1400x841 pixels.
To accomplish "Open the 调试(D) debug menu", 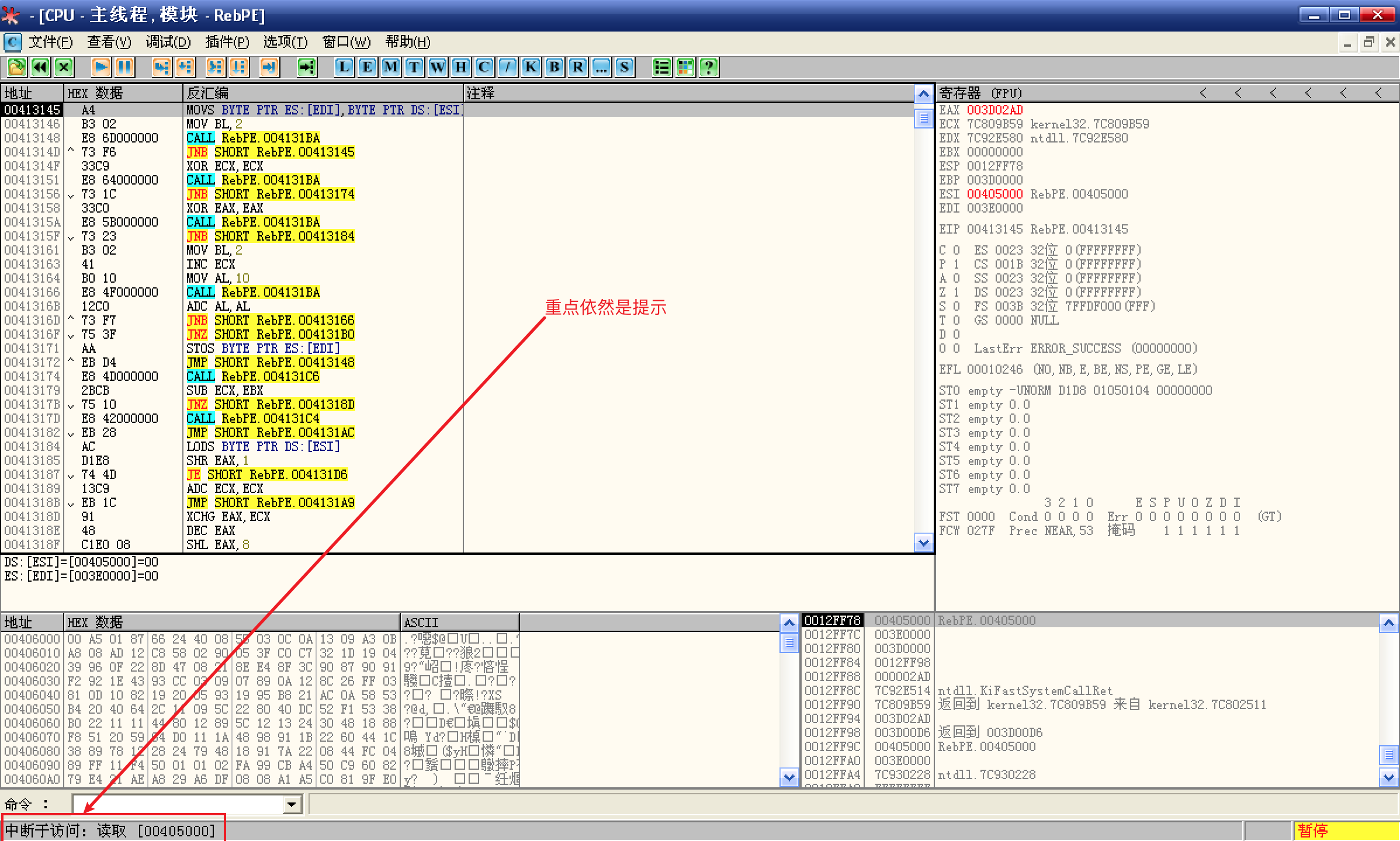I will click(168, 42).
